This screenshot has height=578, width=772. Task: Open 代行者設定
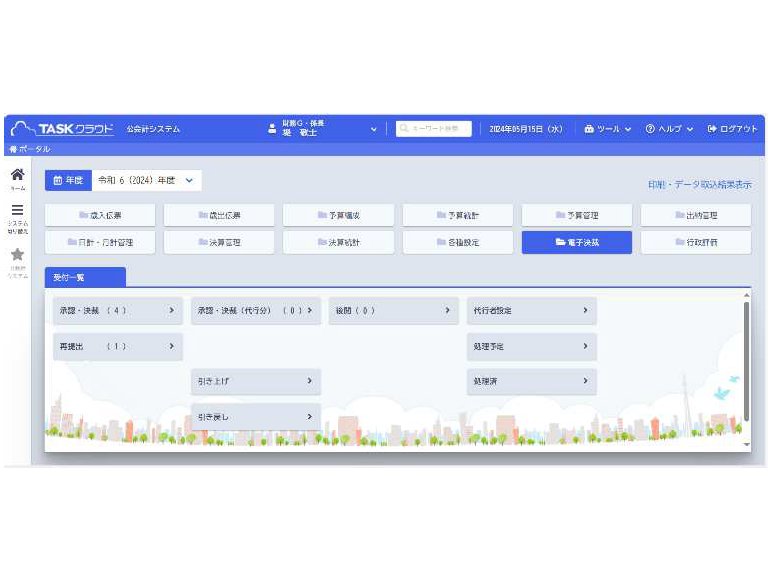pos(532,311)
